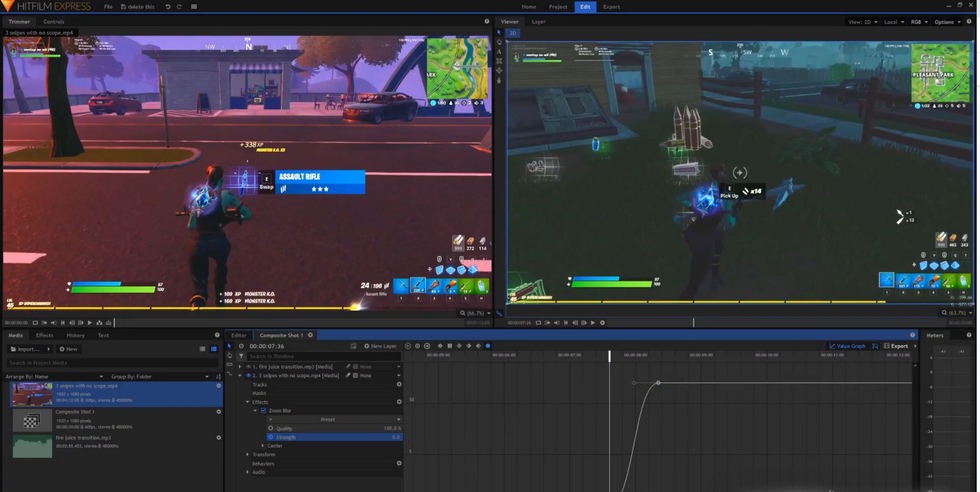Viewport: 980px width, 492px height.
Task: Open the Effects panel tab
Action: [44, 335]
